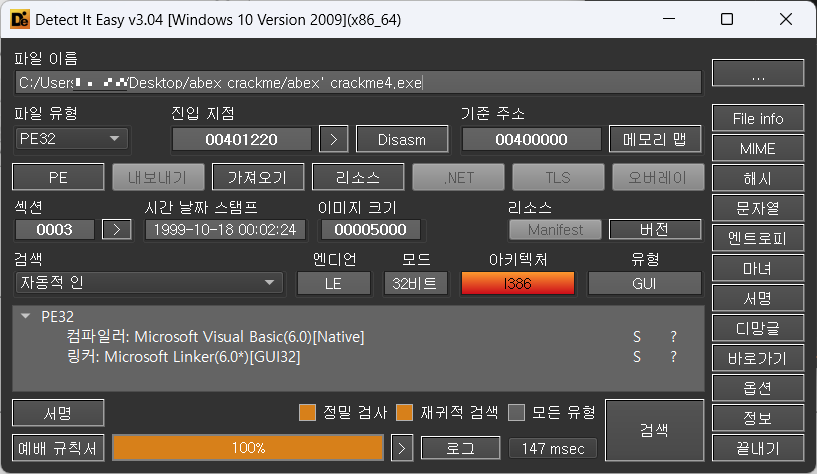
Task: Click the 버전 button
Action: [655, 230]
